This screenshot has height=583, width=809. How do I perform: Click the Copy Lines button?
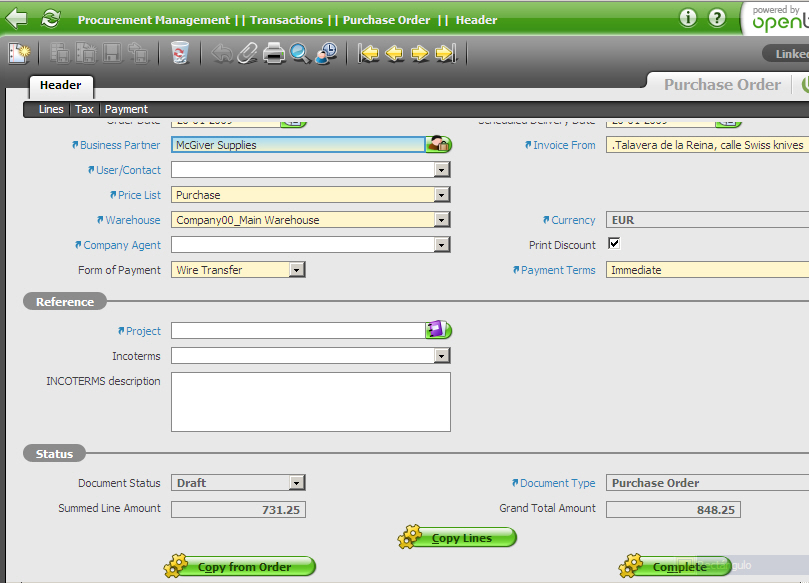tap(459, 538)
